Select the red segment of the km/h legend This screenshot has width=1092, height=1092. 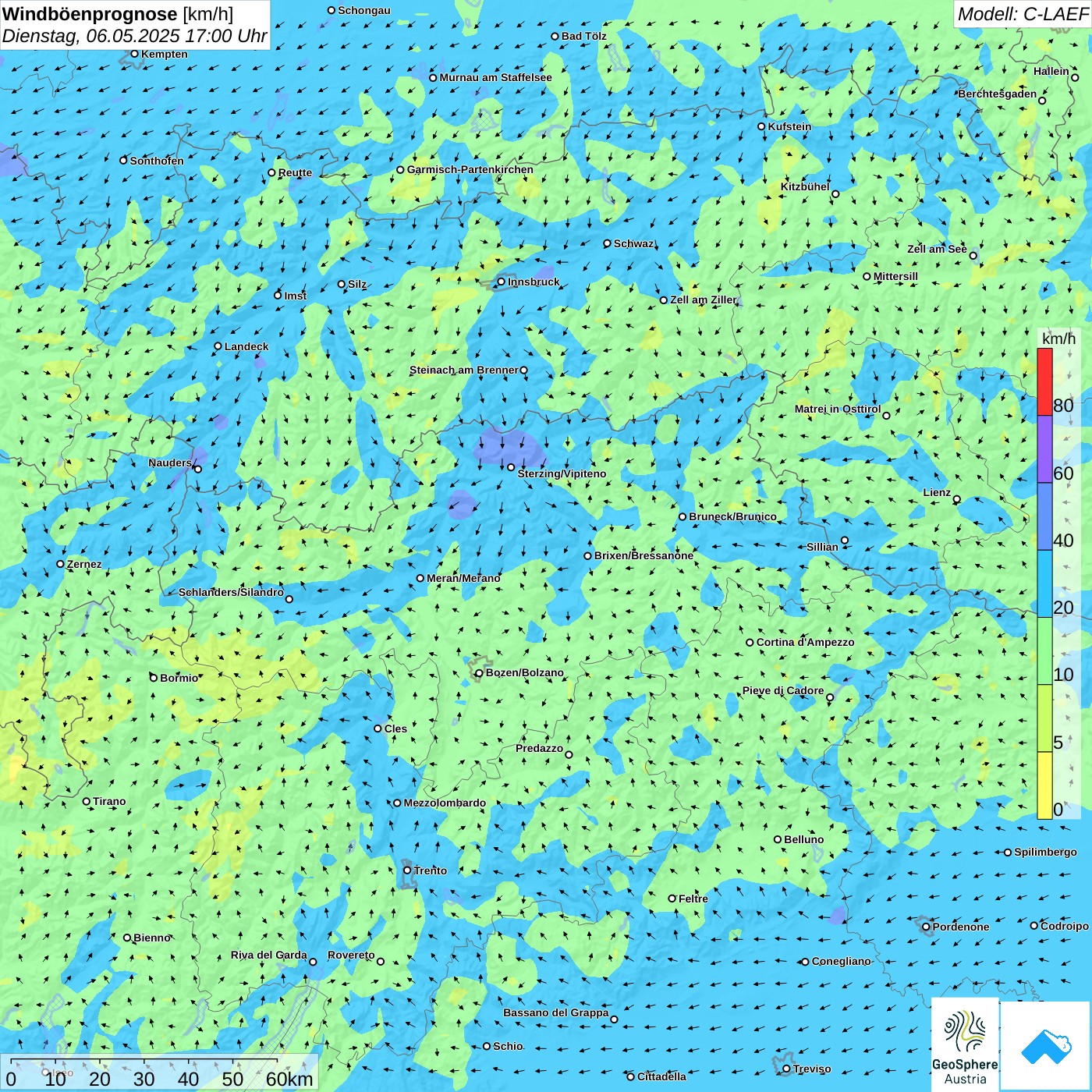click(1044, 381)
